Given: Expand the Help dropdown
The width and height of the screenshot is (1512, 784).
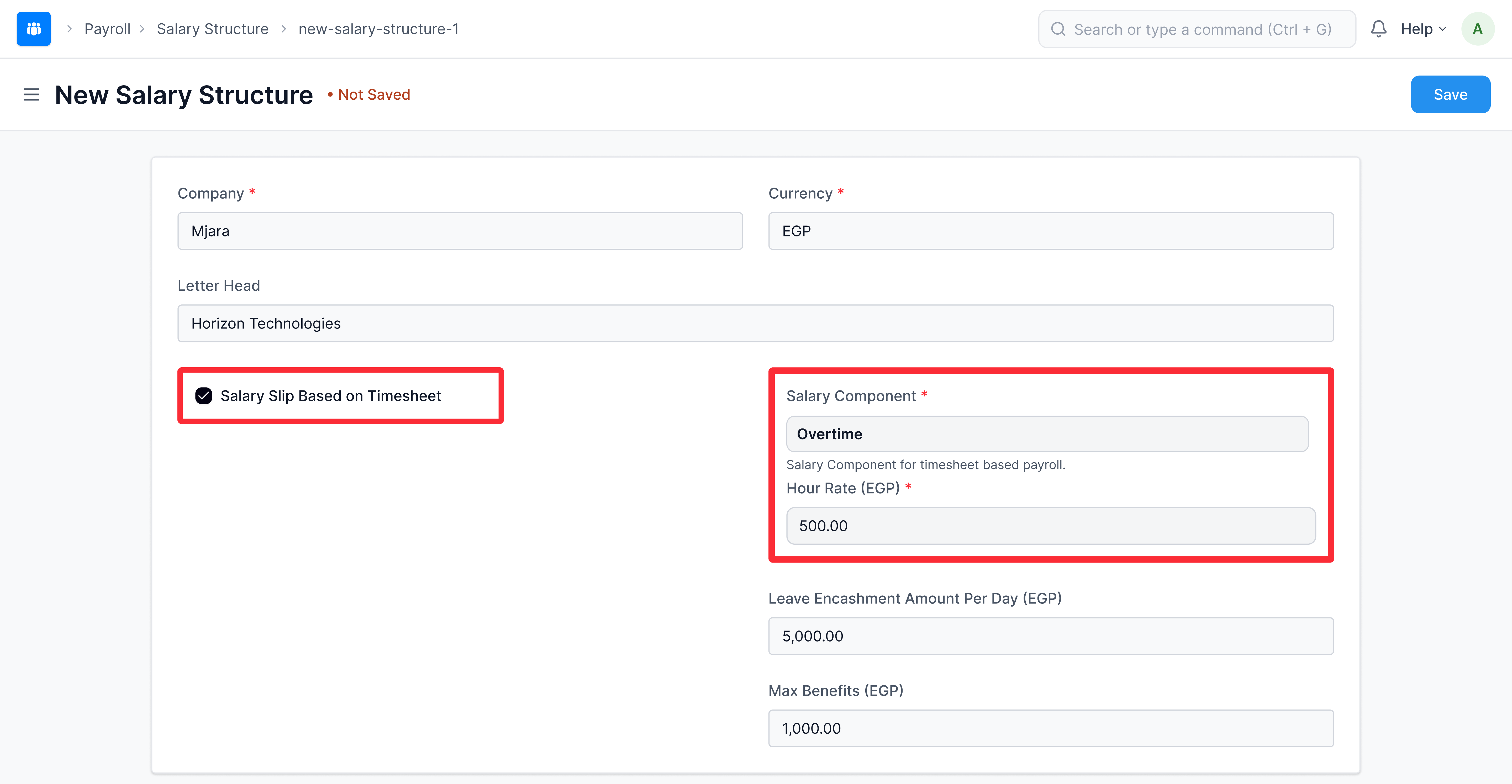Looking at the screenshot, I should tap(1417, 28).
